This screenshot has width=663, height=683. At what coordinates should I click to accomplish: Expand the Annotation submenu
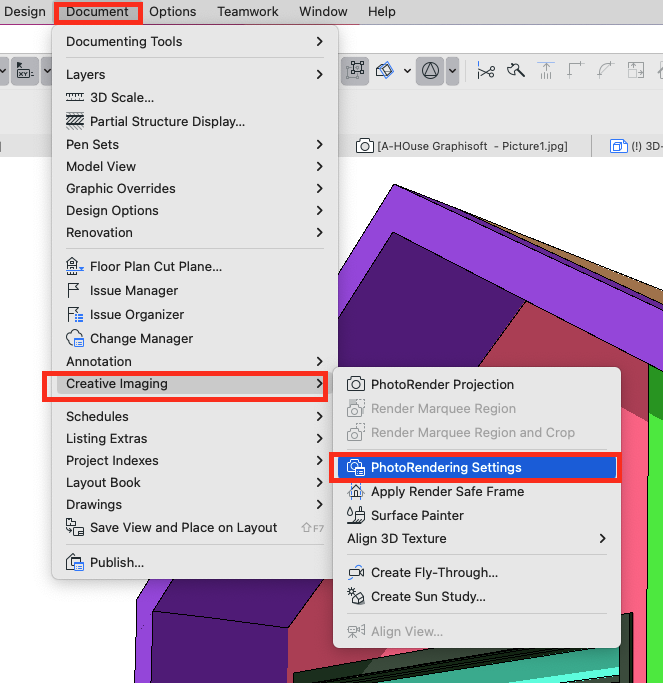point(195,362)
